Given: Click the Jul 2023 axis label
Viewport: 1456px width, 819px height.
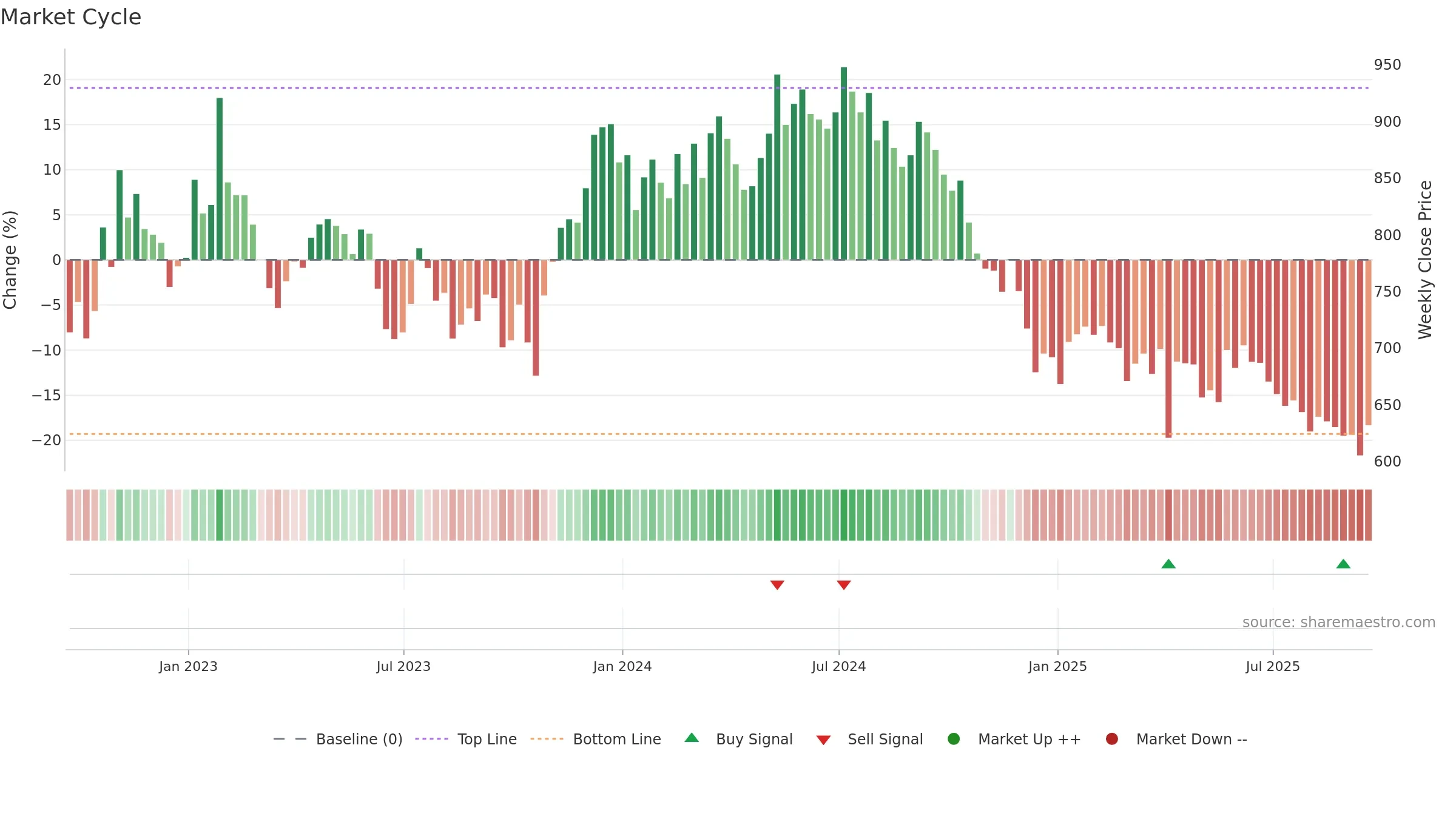Looking at the screenshot, I should [403, 667].
